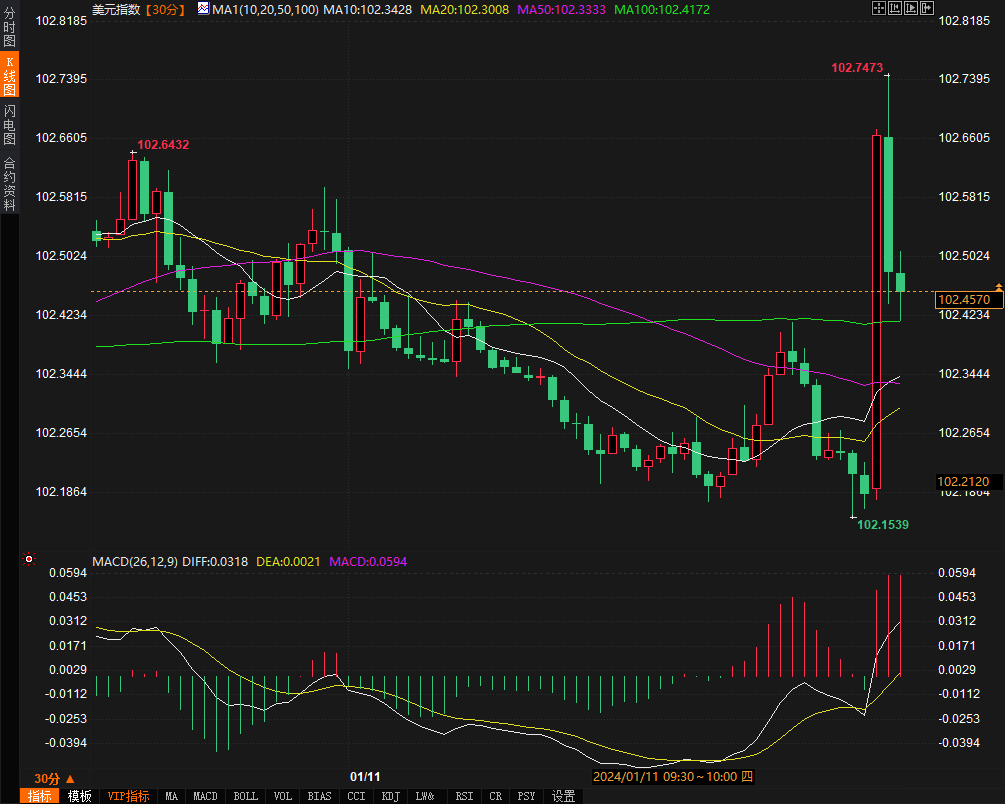Switch to the 分时图 side tab
This screenshot has width=1005, height=804.
[10, 28]
